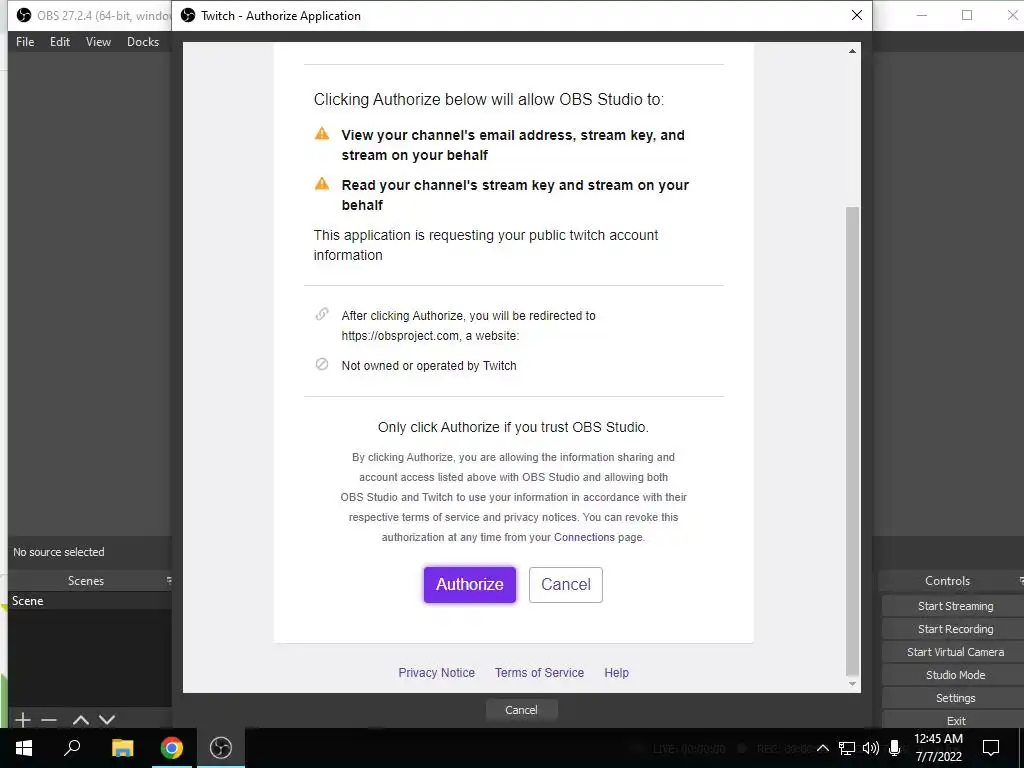
Task: Open the File menu
Action: (25, 42)
